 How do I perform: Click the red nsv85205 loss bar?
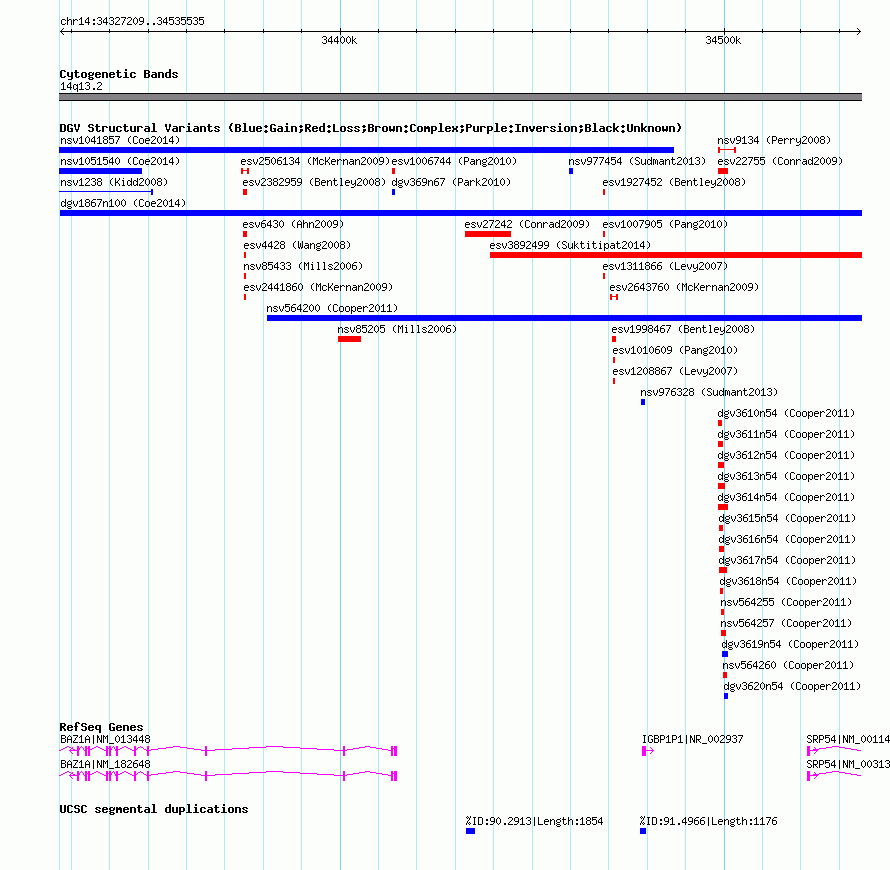tap(349, 339)
